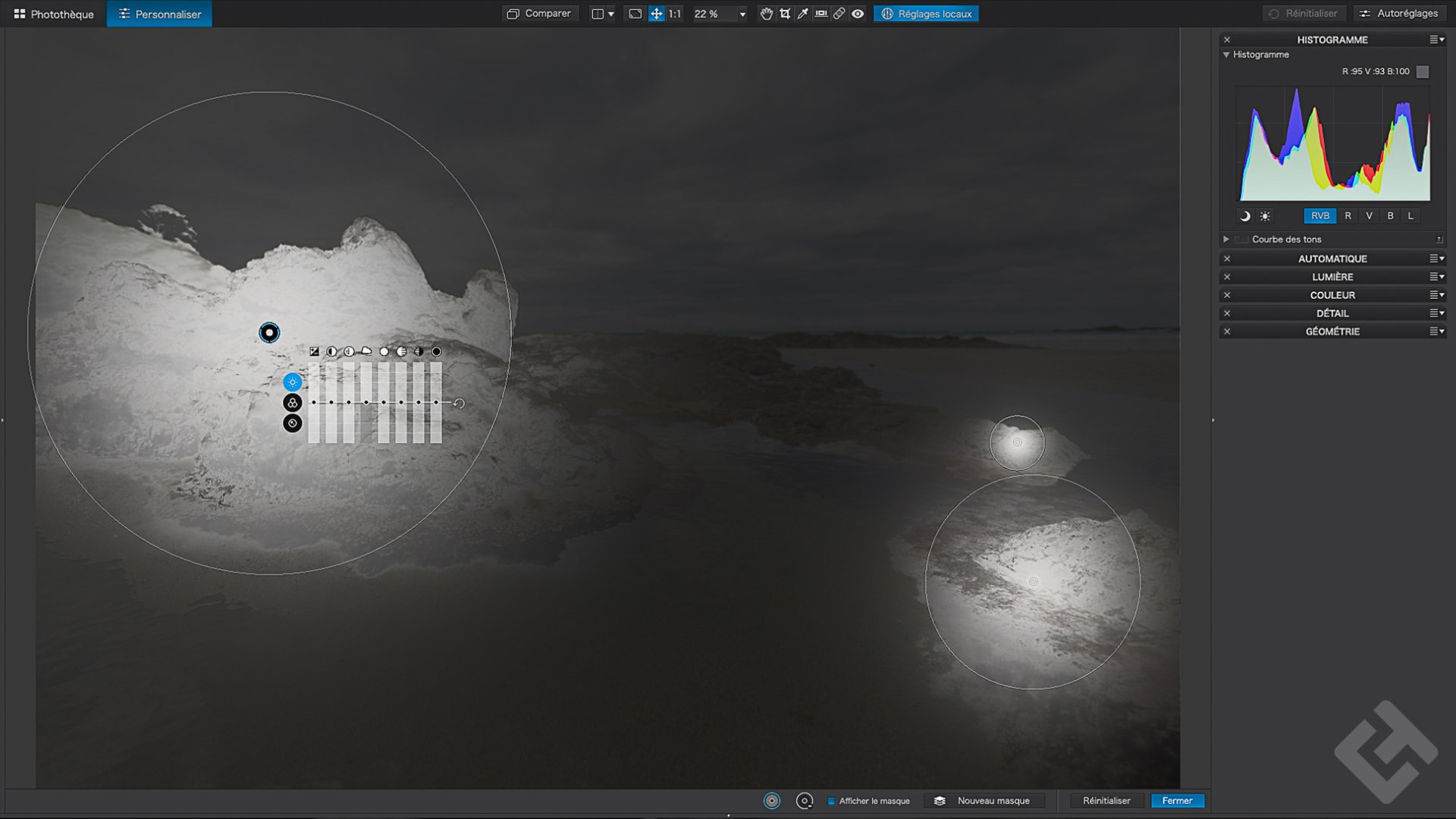
Task: Toggle Afficher le masque checkbox
Action: coord(832,801)
